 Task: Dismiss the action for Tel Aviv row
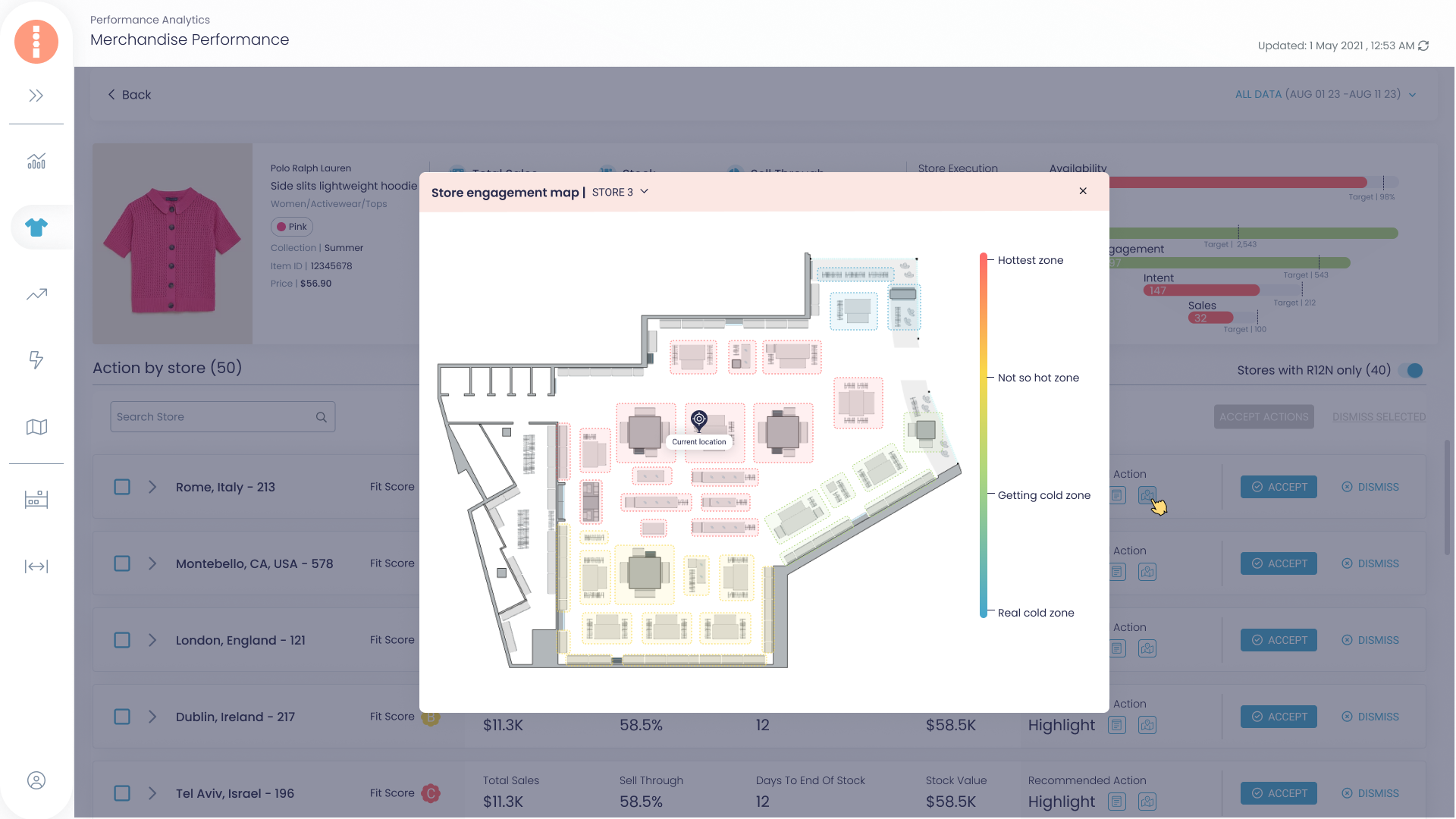coord(1370,793)
